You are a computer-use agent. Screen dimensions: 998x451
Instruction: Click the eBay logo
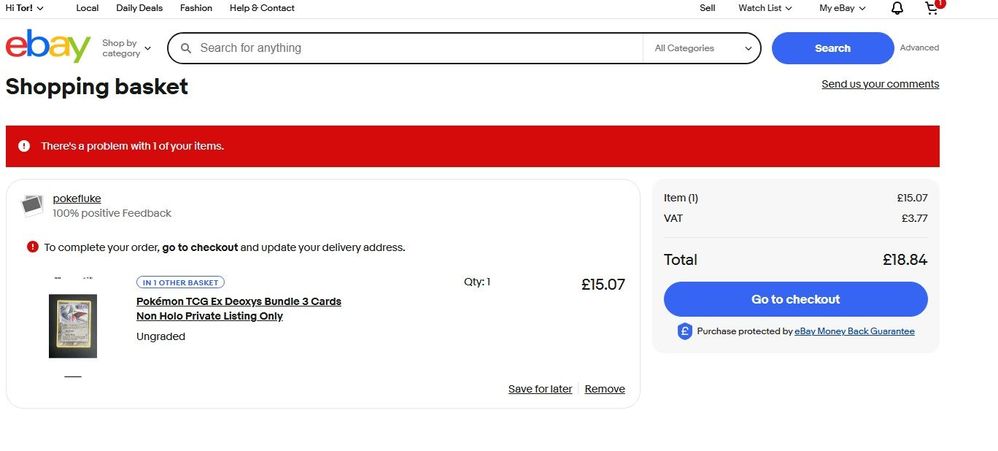[47, 48]
